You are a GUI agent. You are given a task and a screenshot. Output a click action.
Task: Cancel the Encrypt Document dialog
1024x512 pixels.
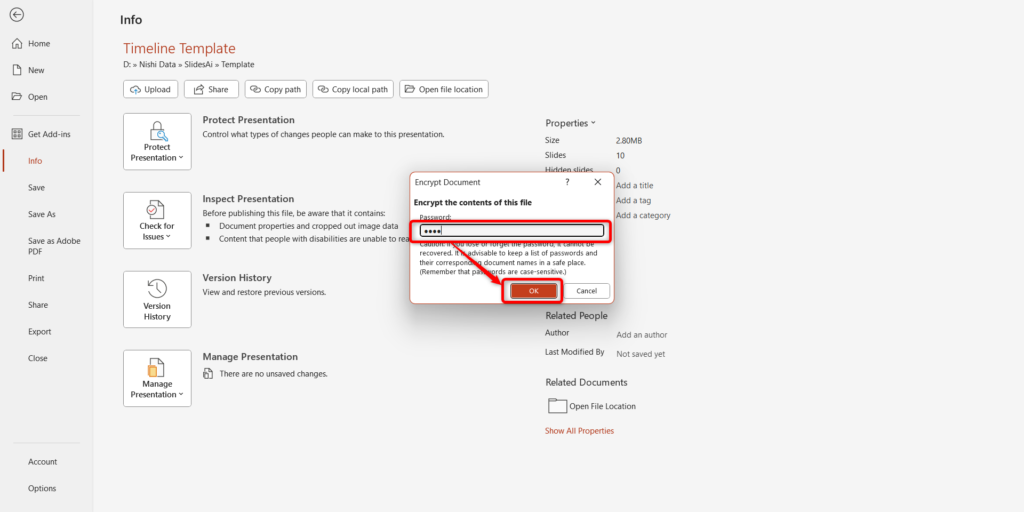click(586, 290)
